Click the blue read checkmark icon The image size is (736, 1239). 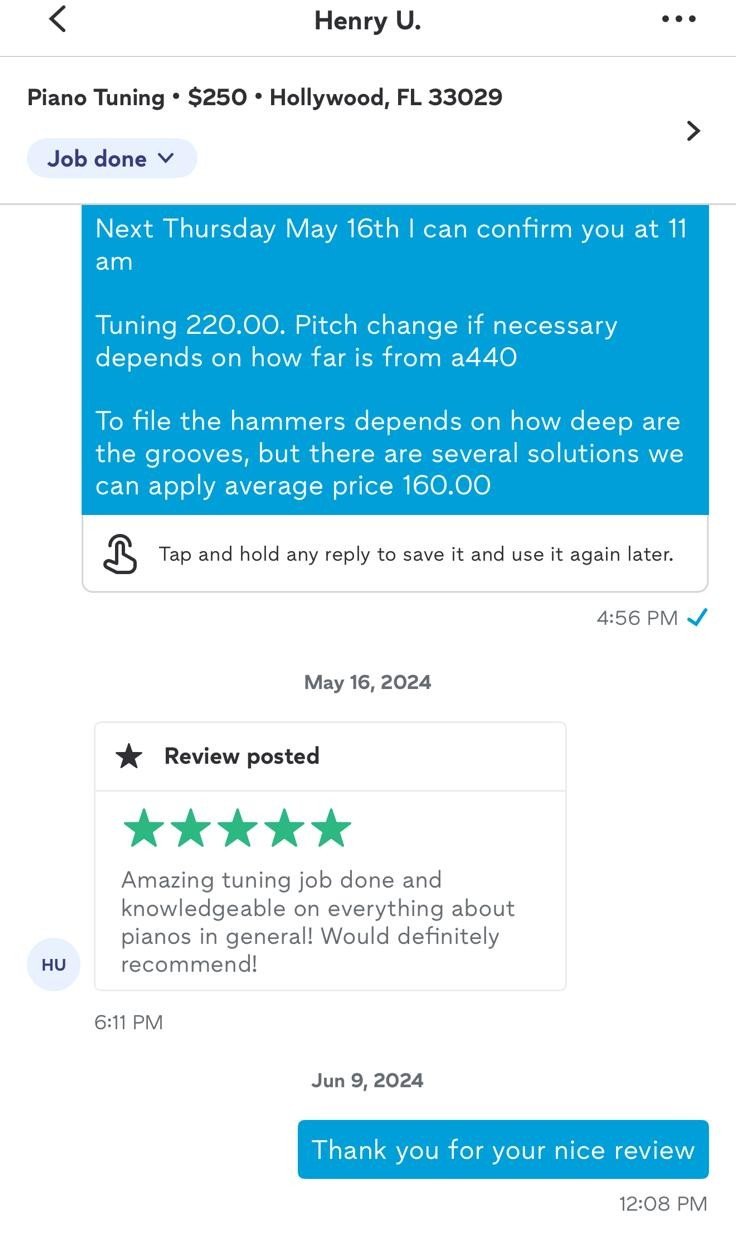pos(698,618)
